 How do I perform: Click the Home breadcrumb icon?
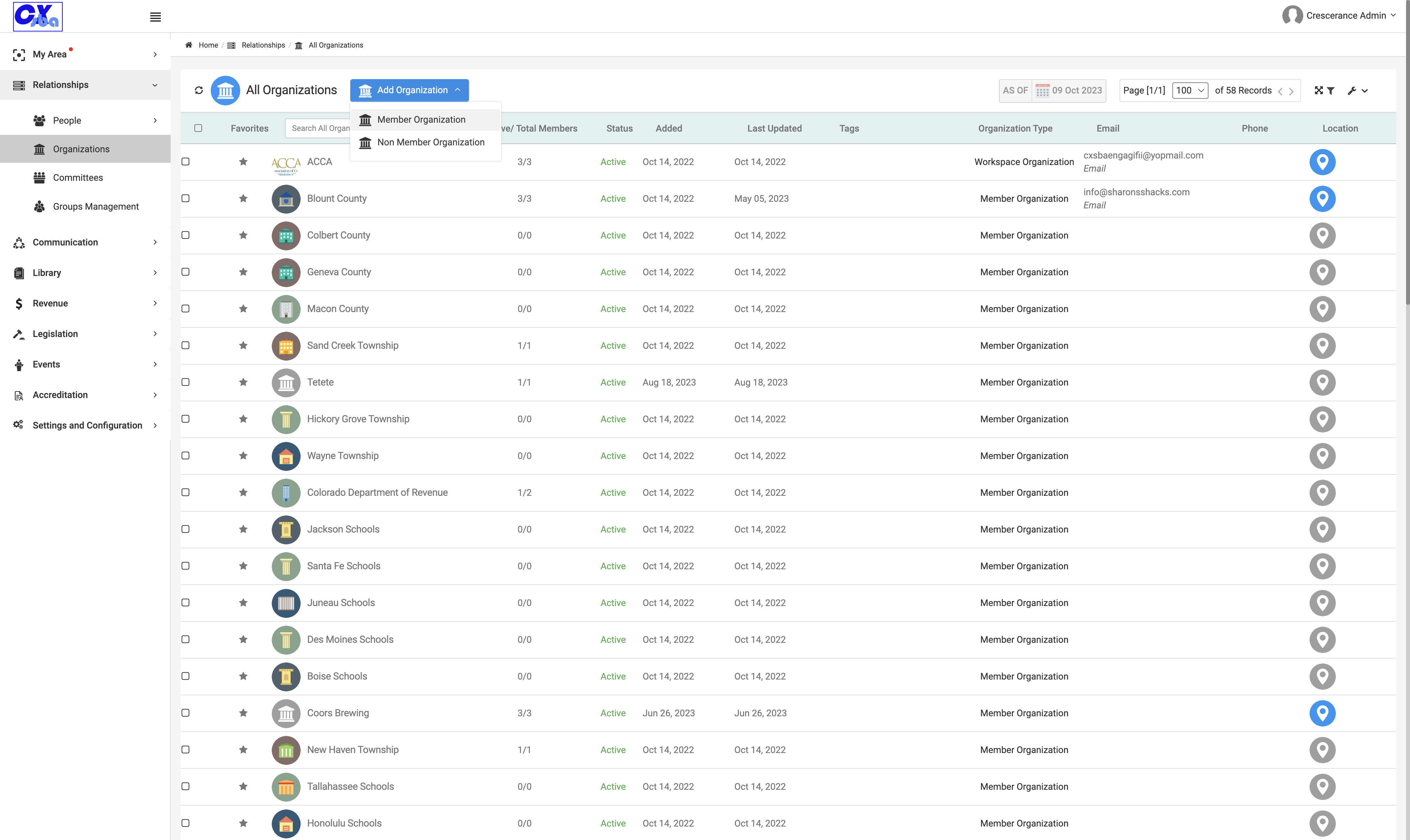pyautogui.click(x=188, y=45)
